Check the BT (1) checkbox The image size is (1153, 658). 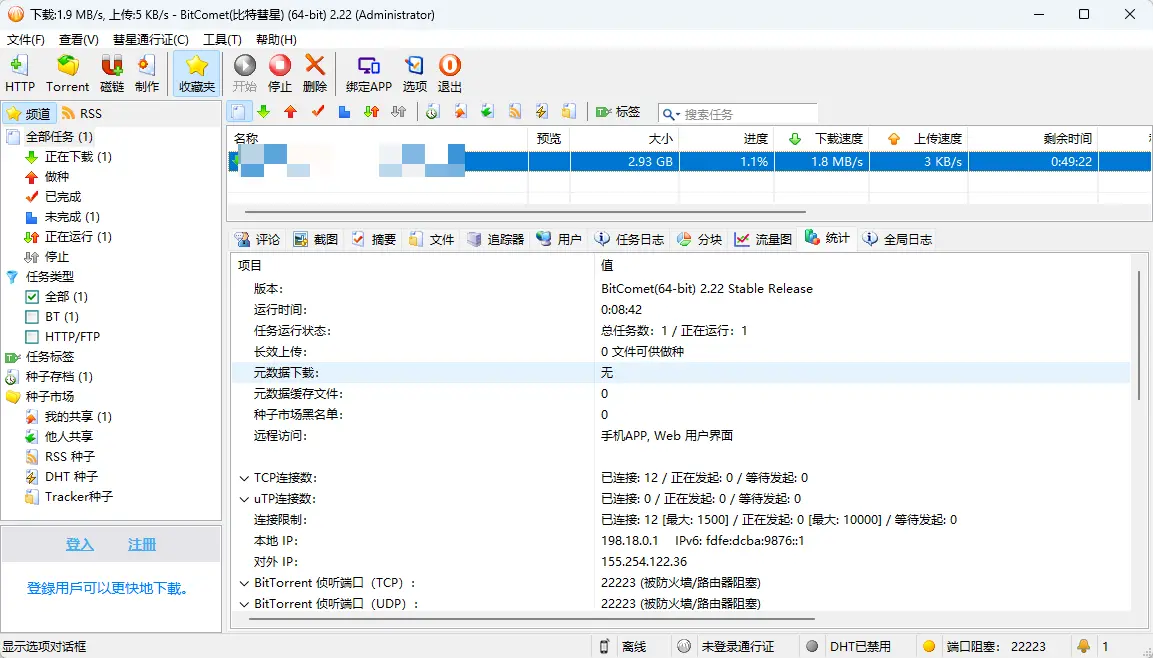(32, 317)
